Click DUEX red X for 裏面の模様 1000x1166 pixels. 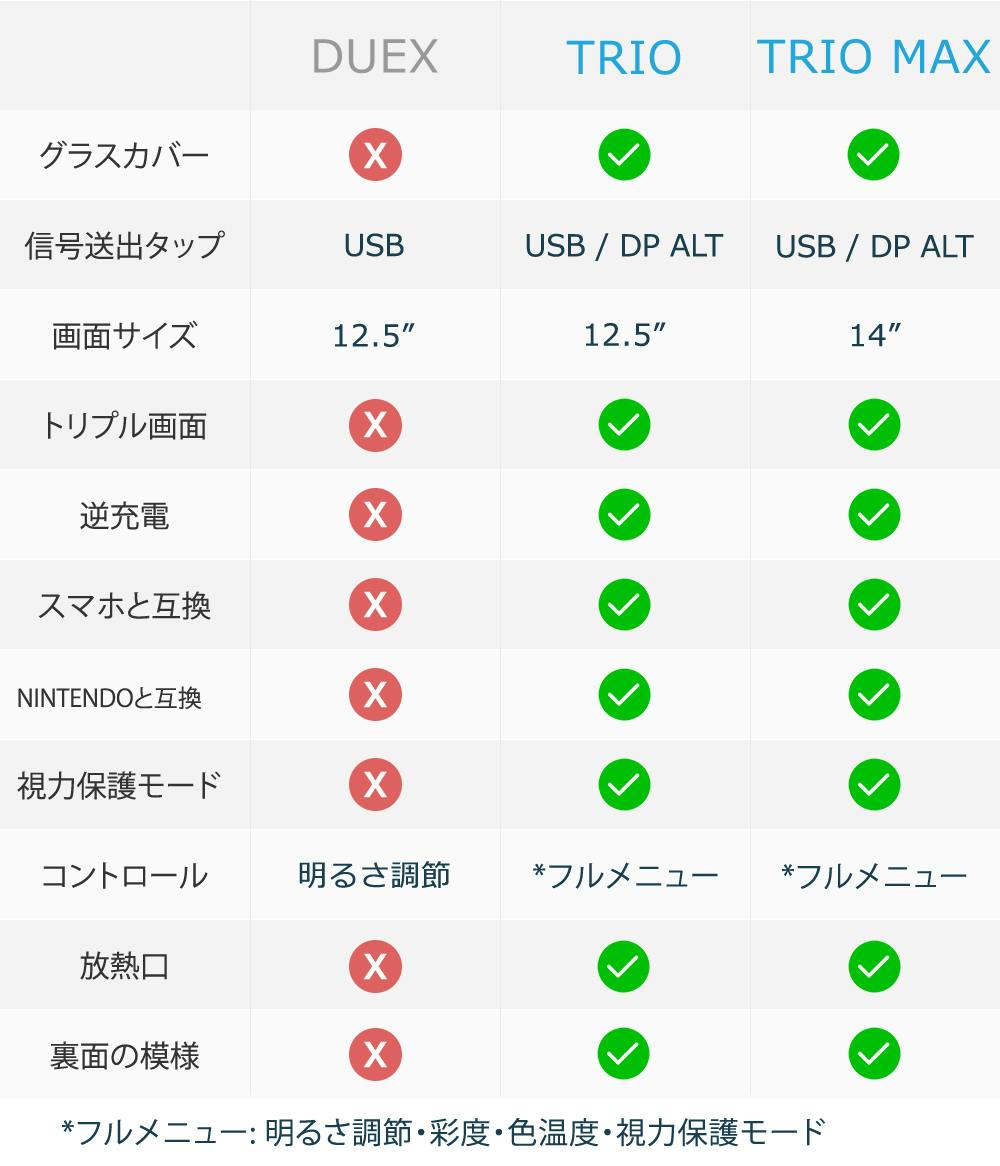pyautogui.click(x=375, y=1054)
